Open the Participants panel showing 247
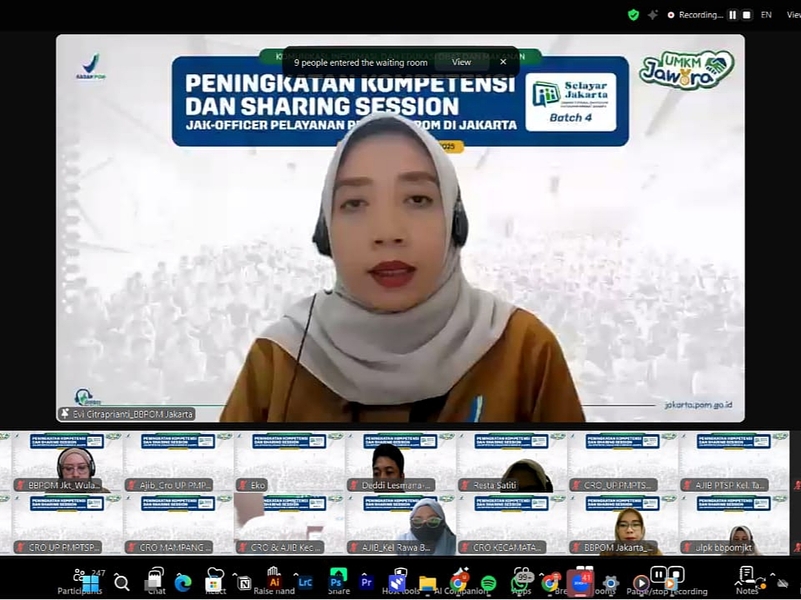 [x=80, y=582]
